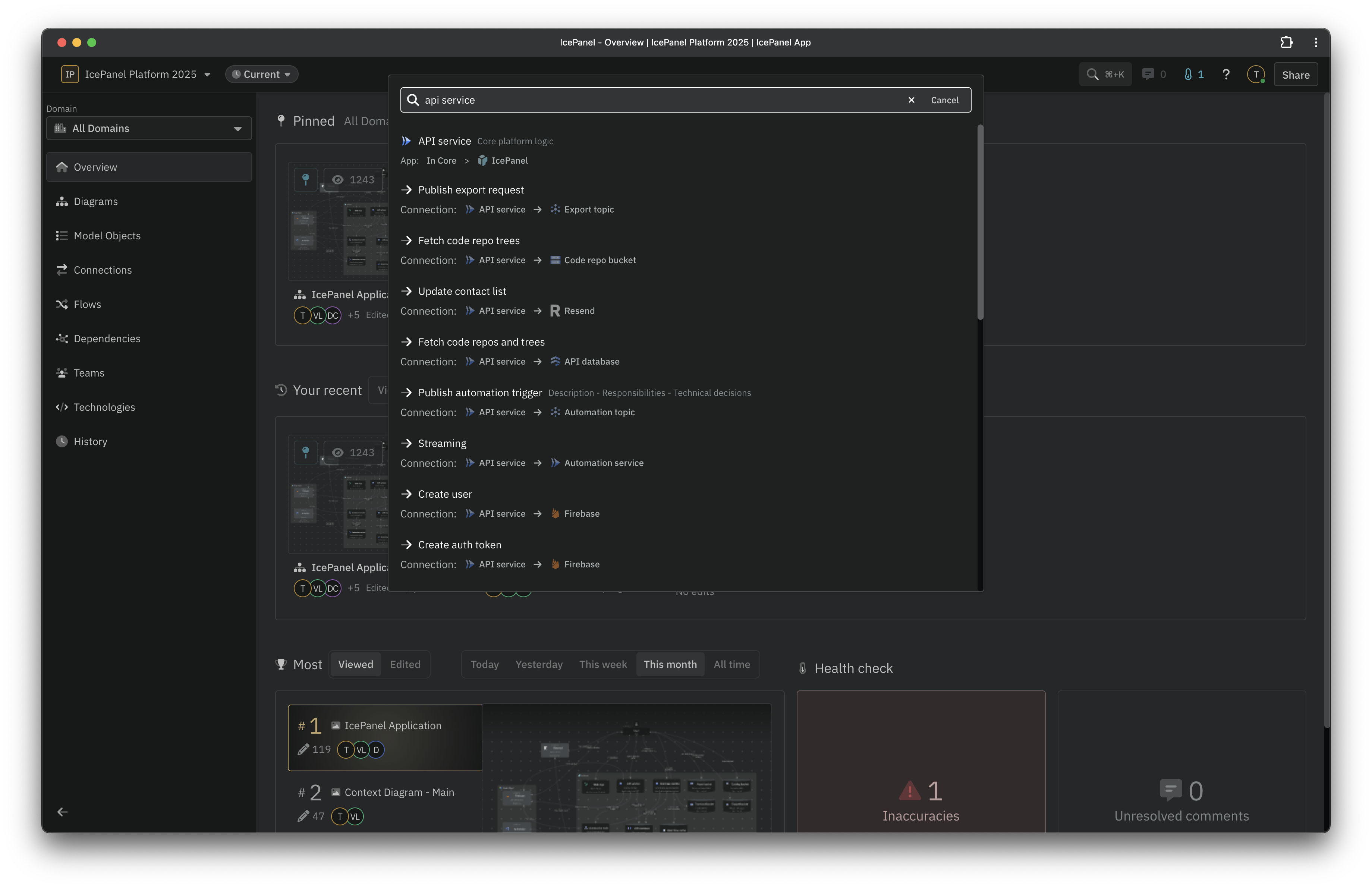Open Diagrams in the sidebar
This screenshot has width=1372, height=888.
point(149,201)
